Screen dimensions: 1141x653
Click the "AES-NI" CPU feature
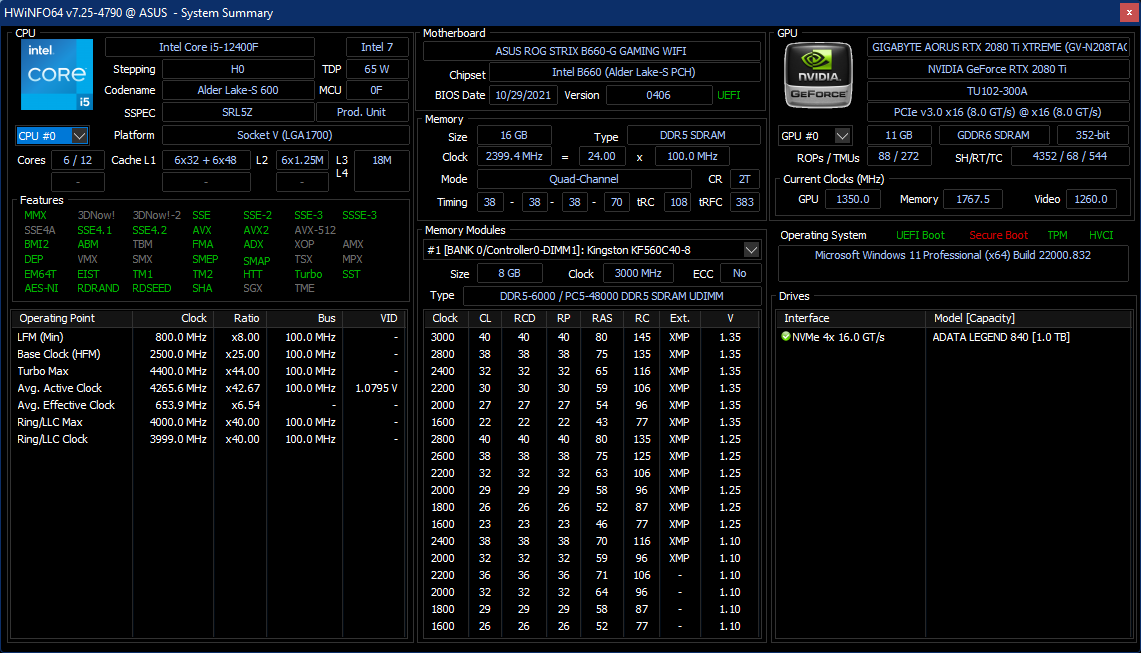[41, 288]
